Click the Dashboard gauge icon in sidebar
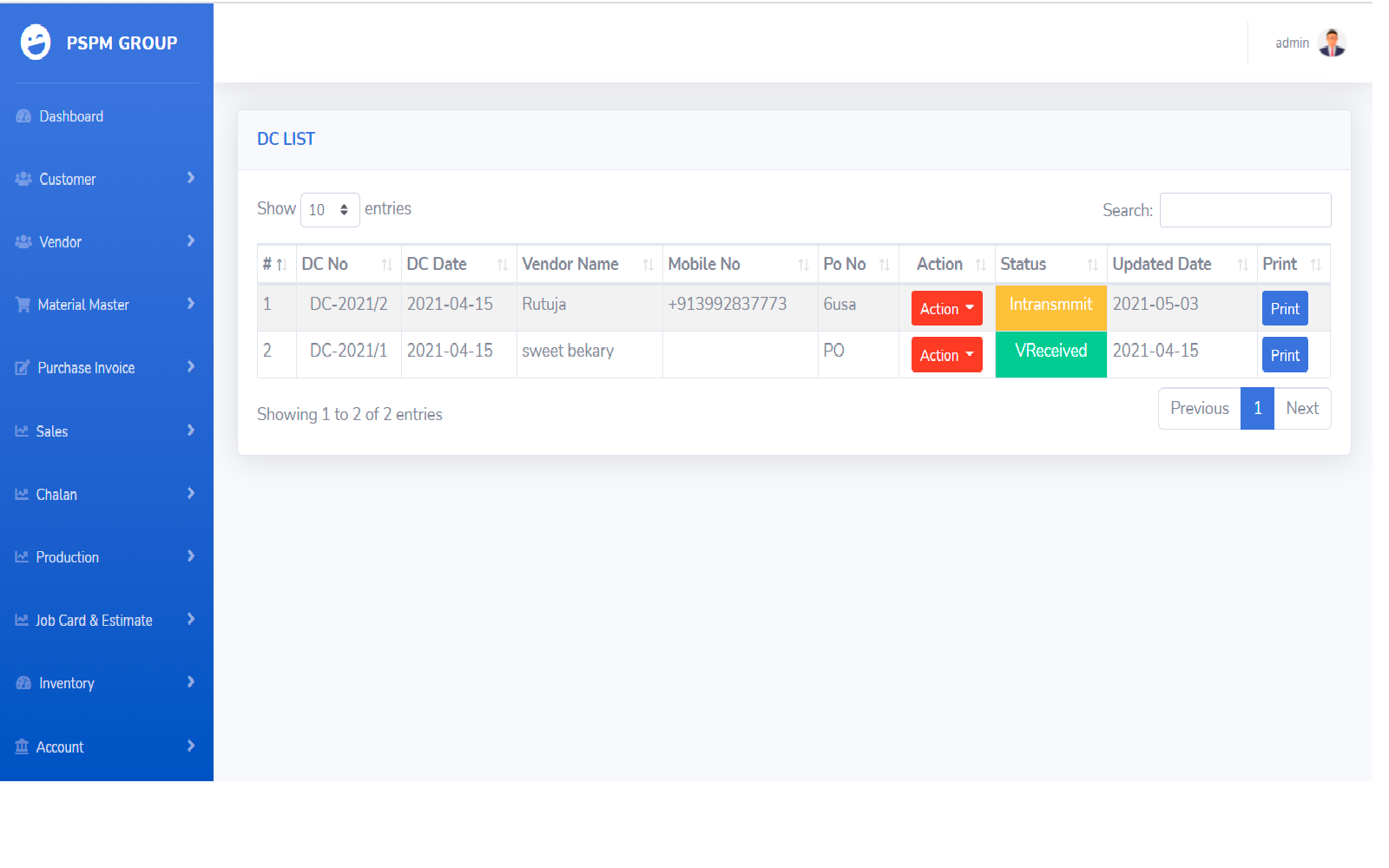The image size is (1389, 868). (23, 116)
